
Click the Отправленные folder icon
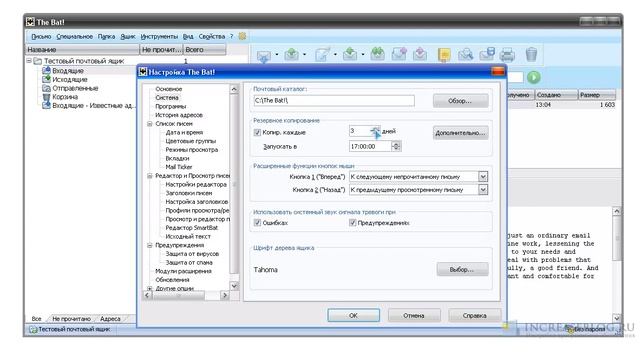coord(47,88)
